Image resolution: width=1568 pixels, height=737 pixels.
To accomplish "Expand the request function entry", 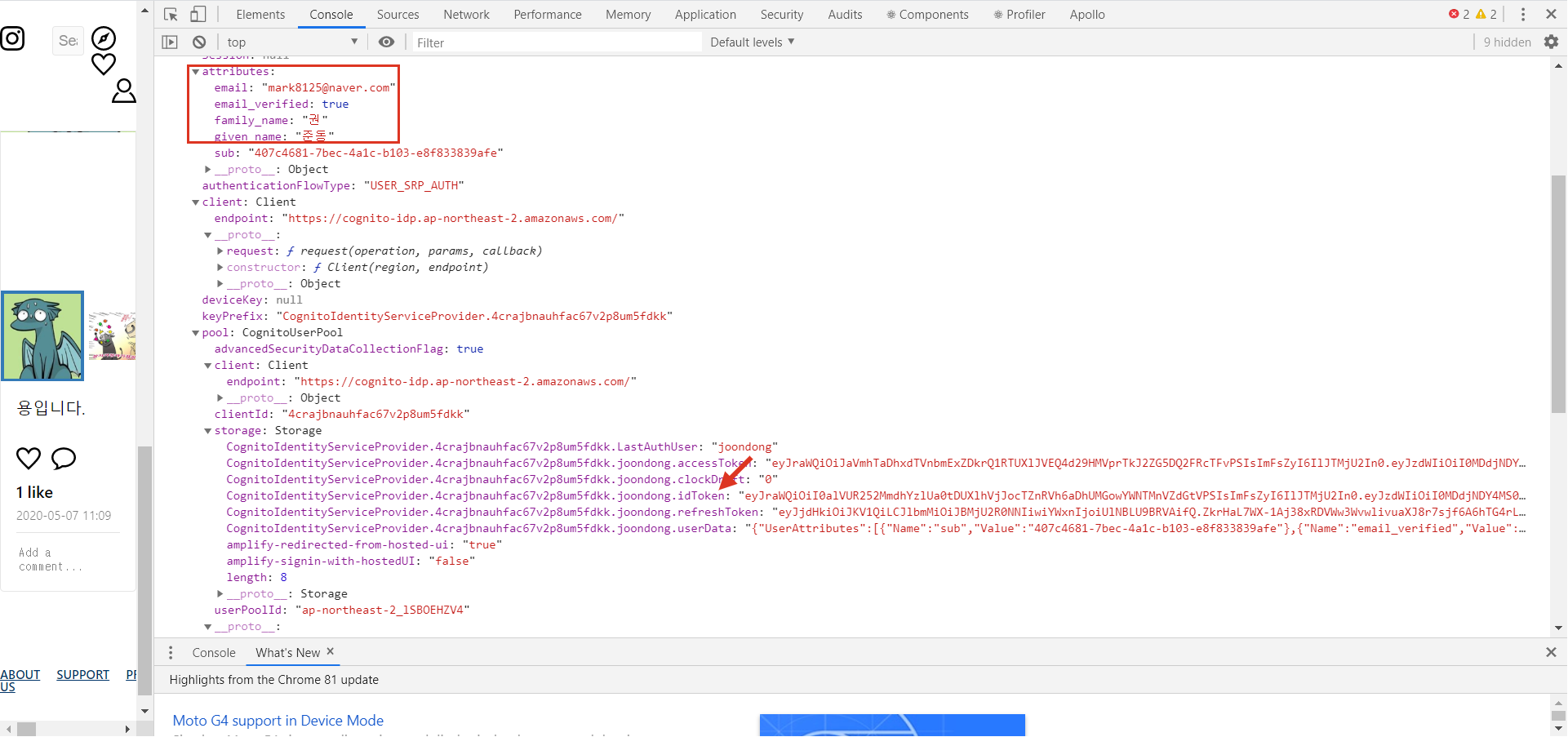I will 220,251.
